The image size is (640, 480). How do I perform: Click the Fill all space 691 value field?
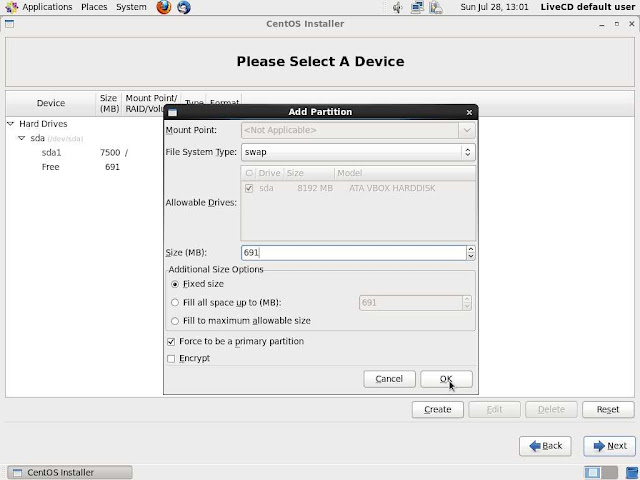411,303
